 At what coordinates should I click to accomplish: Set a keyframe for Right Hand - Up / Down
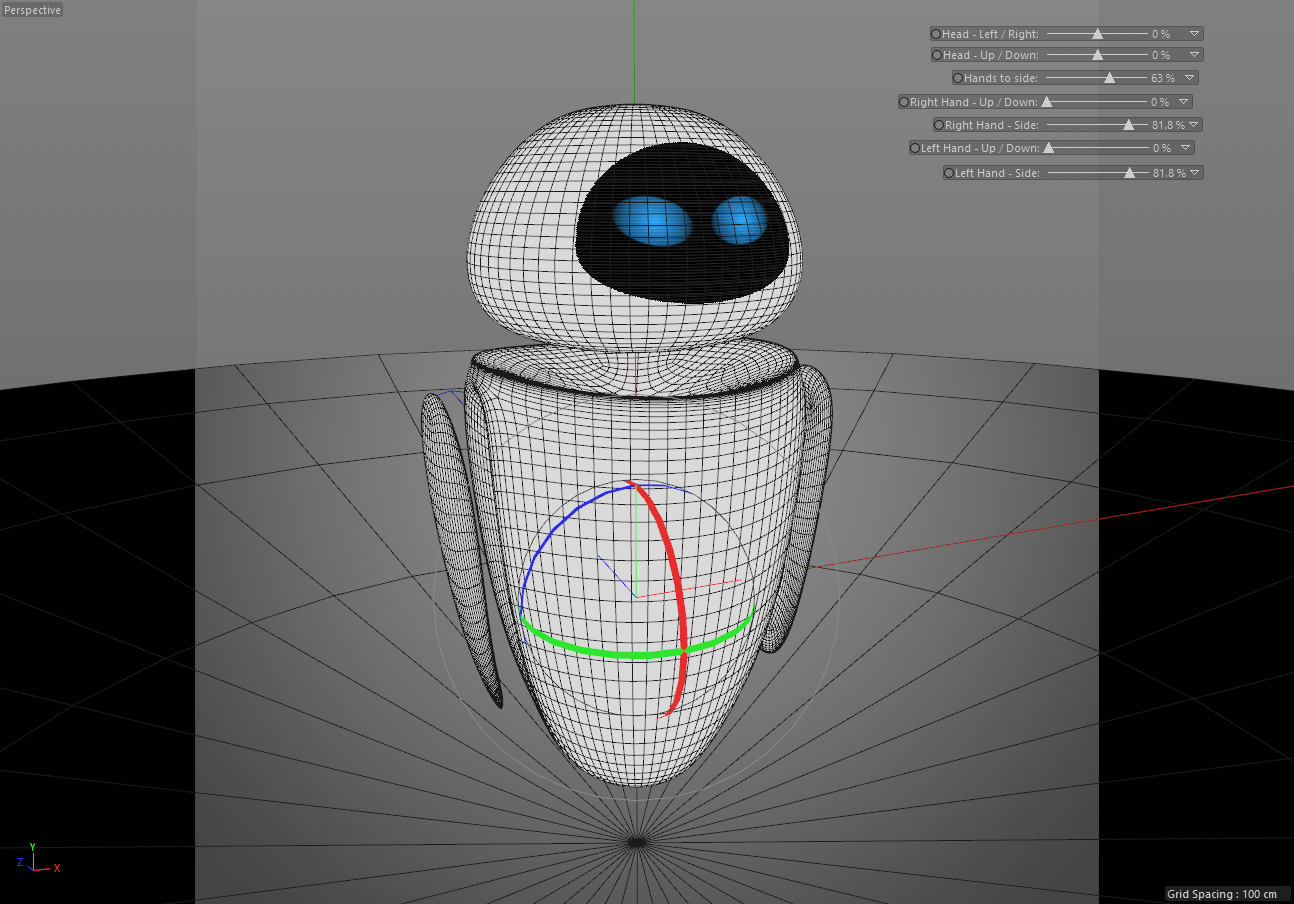click(903, 101)
